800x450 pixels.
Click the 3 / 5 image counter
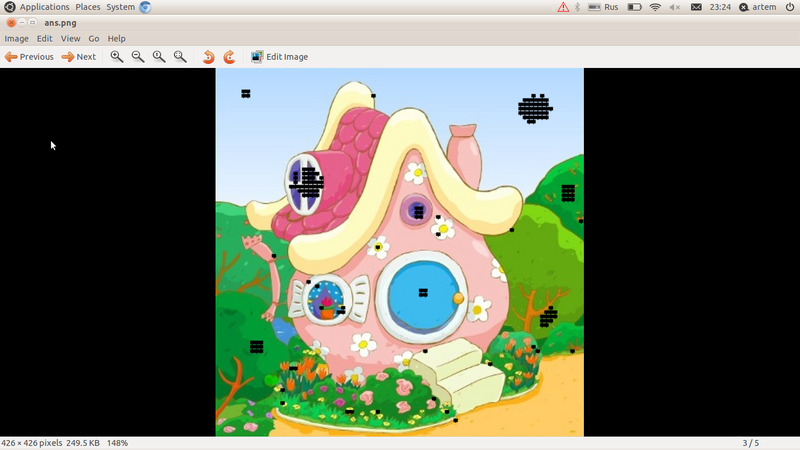click(x=751, y=443)
